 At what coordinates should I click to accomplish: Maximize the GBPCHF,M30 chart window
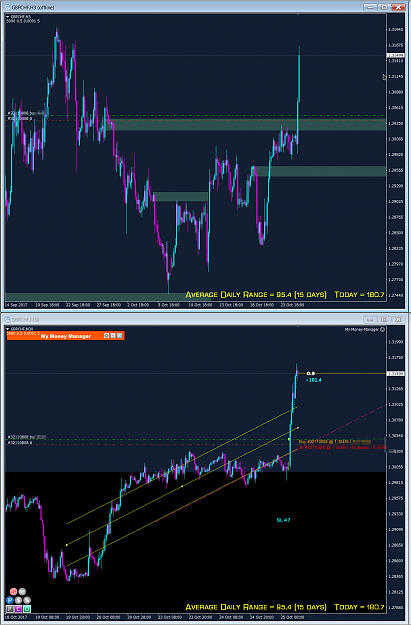coord(384,319)
